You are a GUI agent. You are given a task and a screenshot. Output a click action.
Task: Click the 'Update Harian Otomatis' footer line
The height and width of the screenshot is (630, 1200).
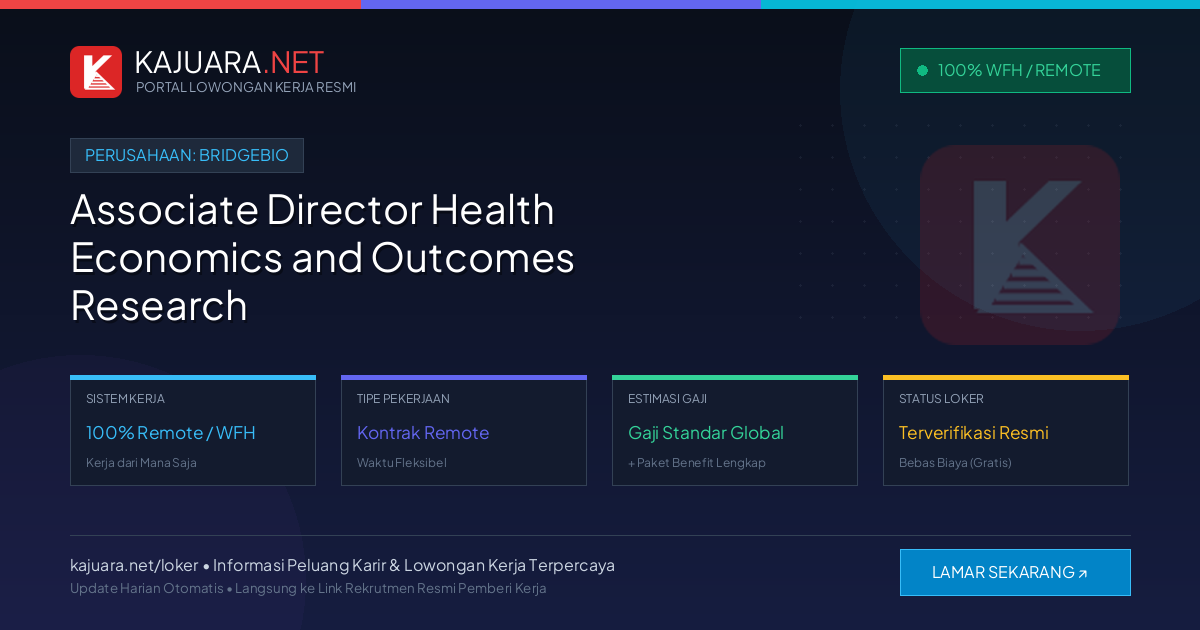[308, 588]
